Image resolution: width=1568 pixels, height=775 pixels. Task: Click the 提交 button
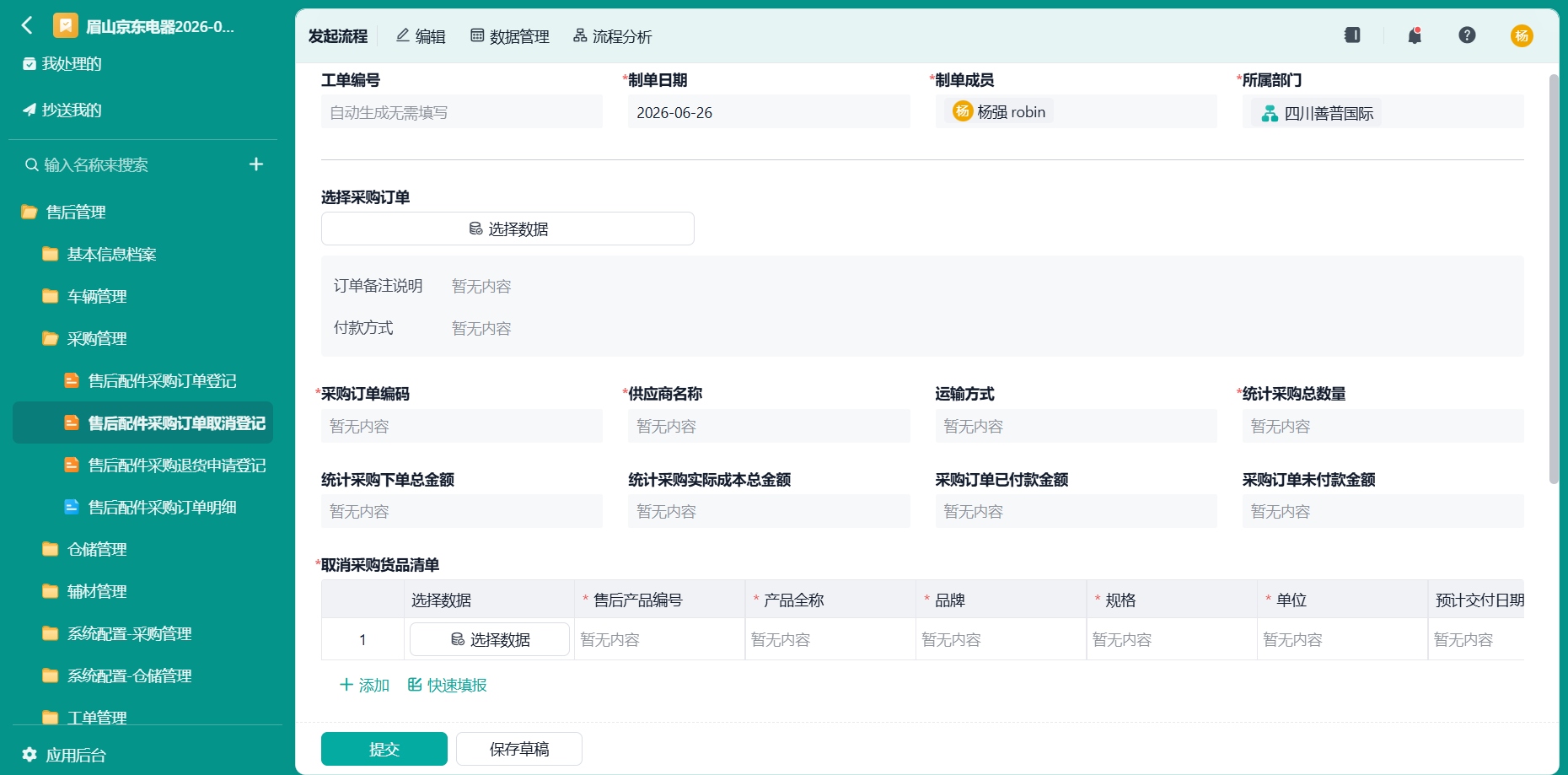pos(384,749)
